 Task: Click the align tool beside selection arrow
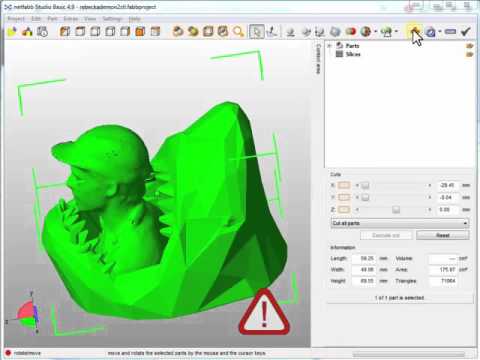[x=272, y=32]
